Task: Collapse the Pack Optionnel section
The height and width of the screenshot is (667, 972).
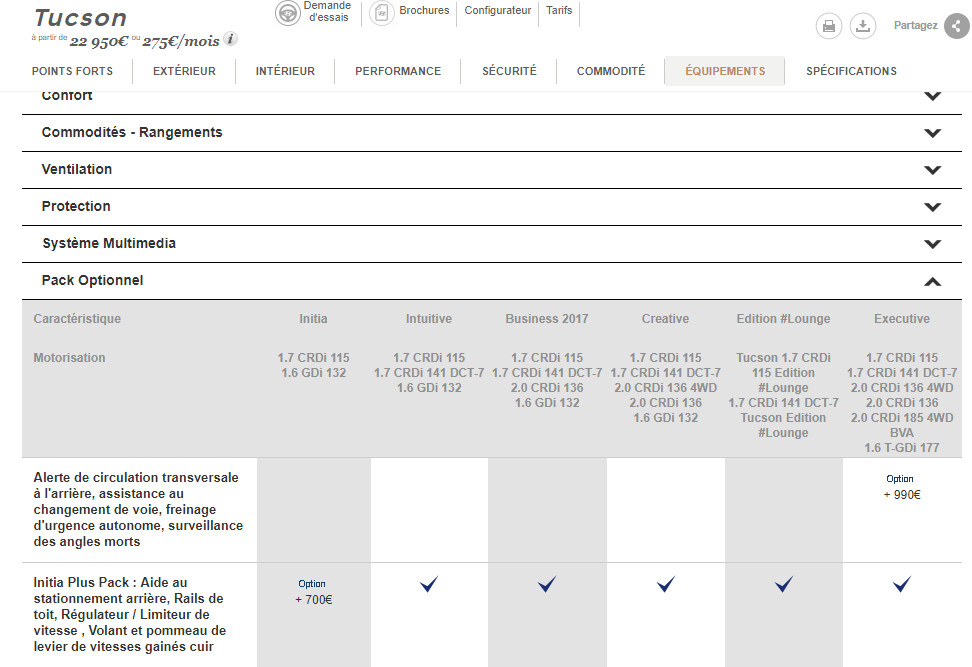Action: (x=492, y=281)
